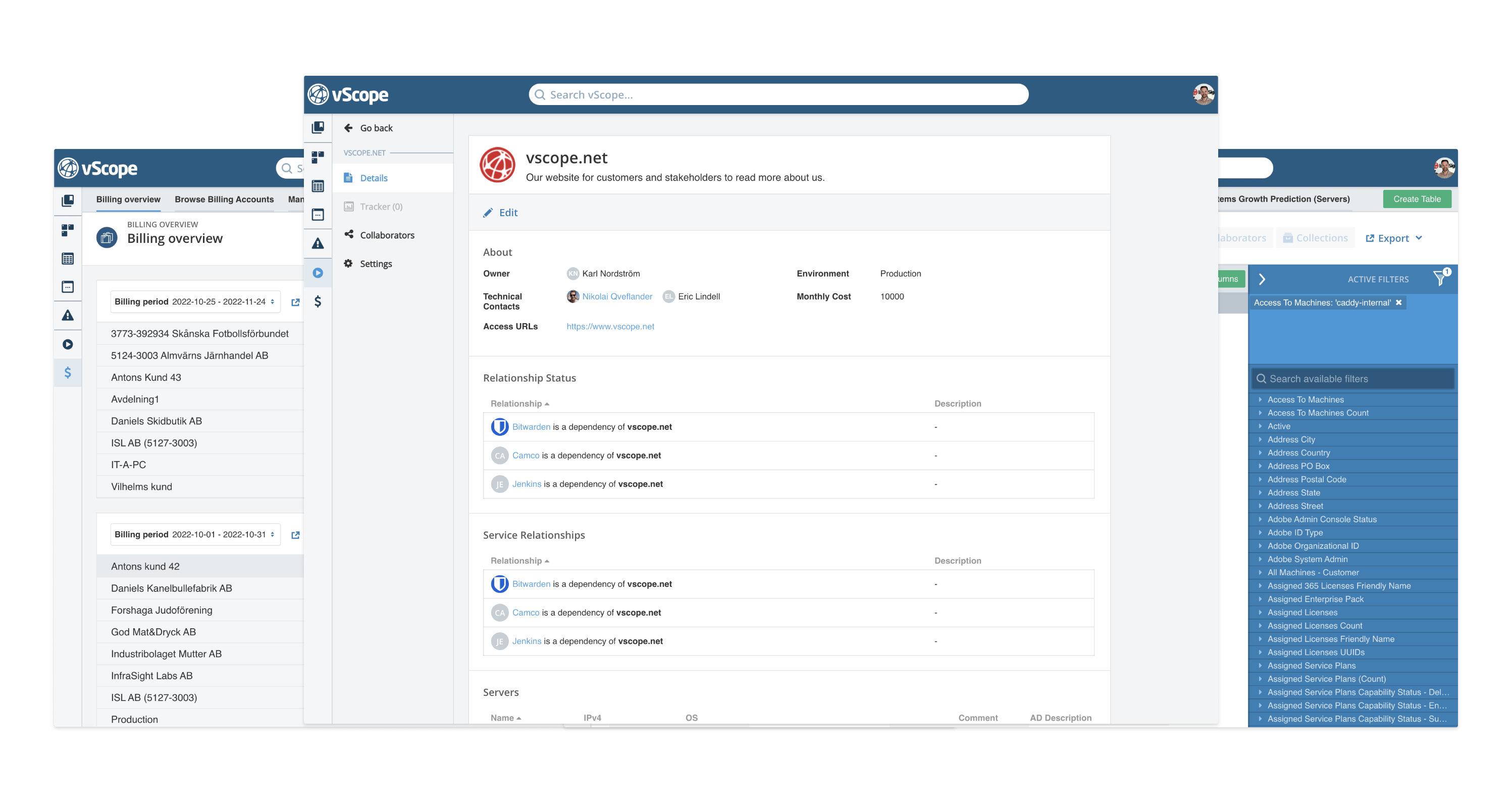This screenshot has height=803, width=1512.
Task: Click the Bitwarden shield icon under Service Relationships
Action: [499, 584]
